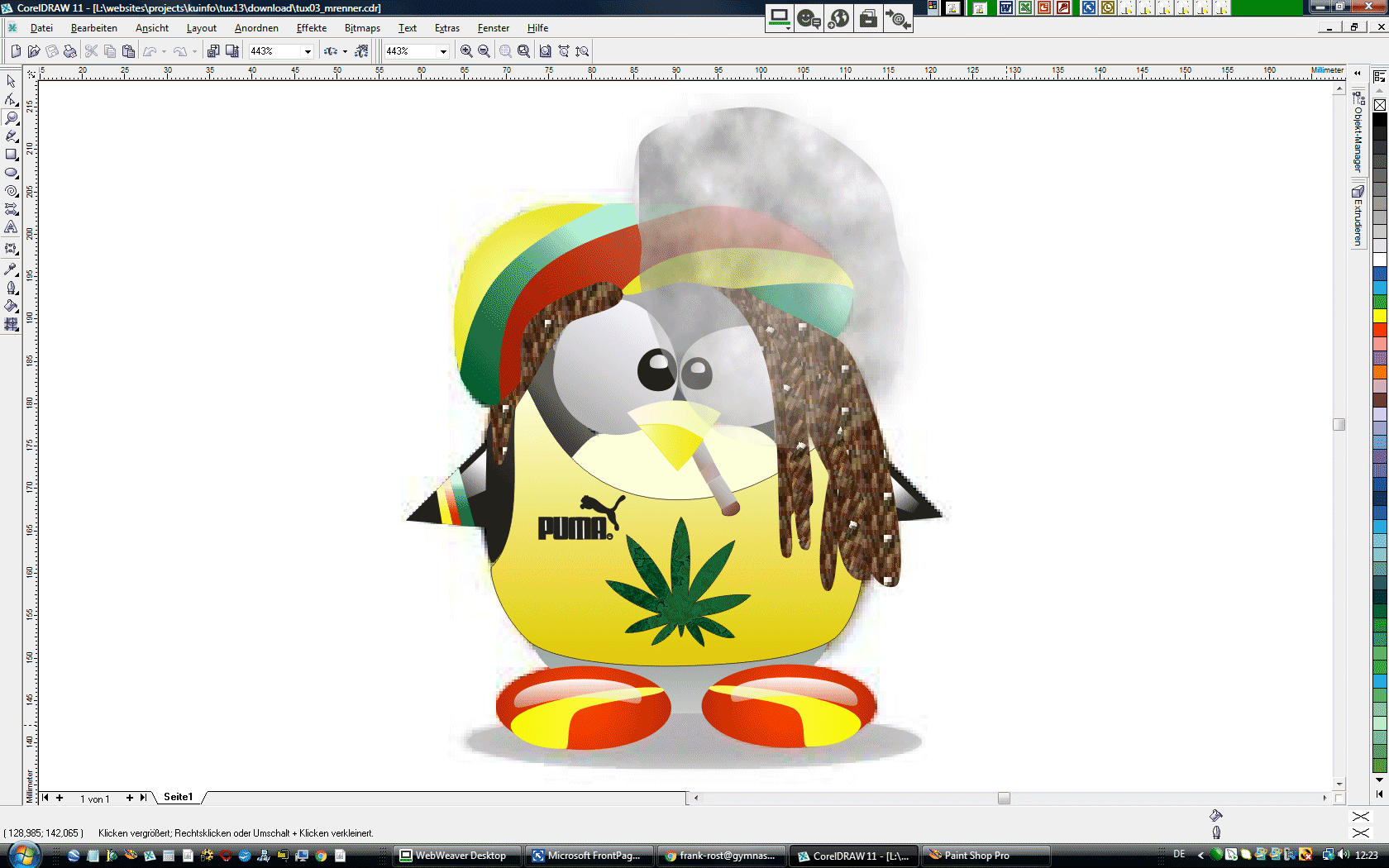Switch to Microsoft FrontPage taskbar button

pyautogui.click(x=590, y=856)
